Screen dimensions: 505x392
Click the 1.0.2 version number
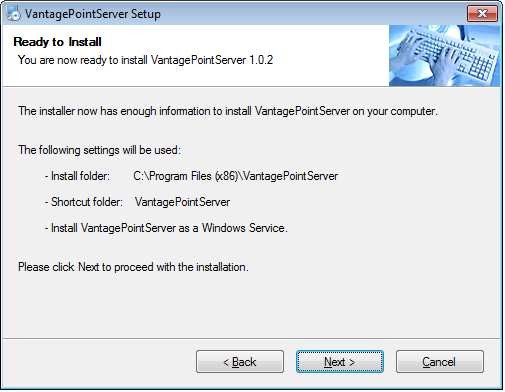click(x=261, y=60)
